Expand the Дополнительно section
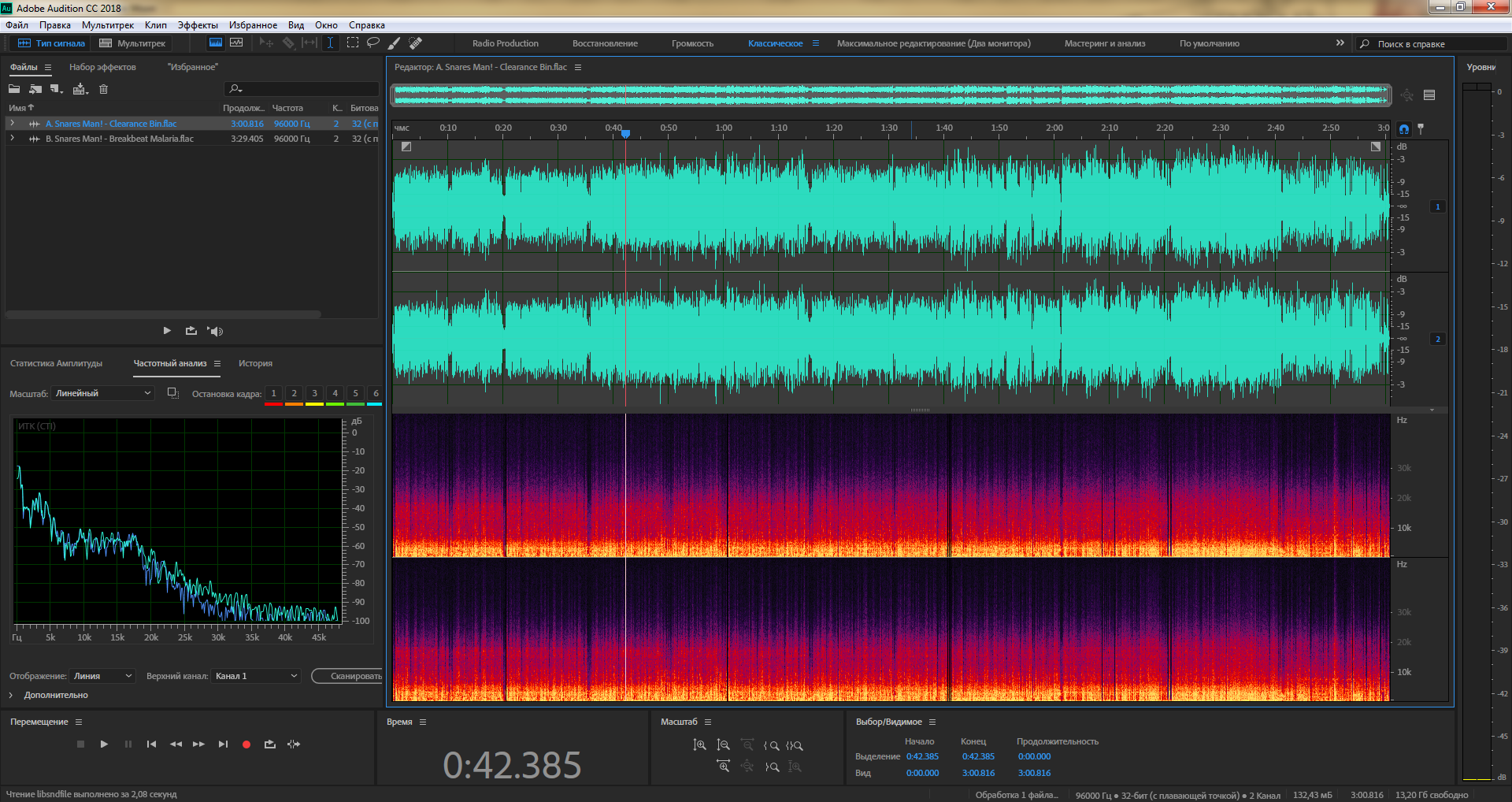The width and height of the screenshot is (1512, 802). [11, 695]
